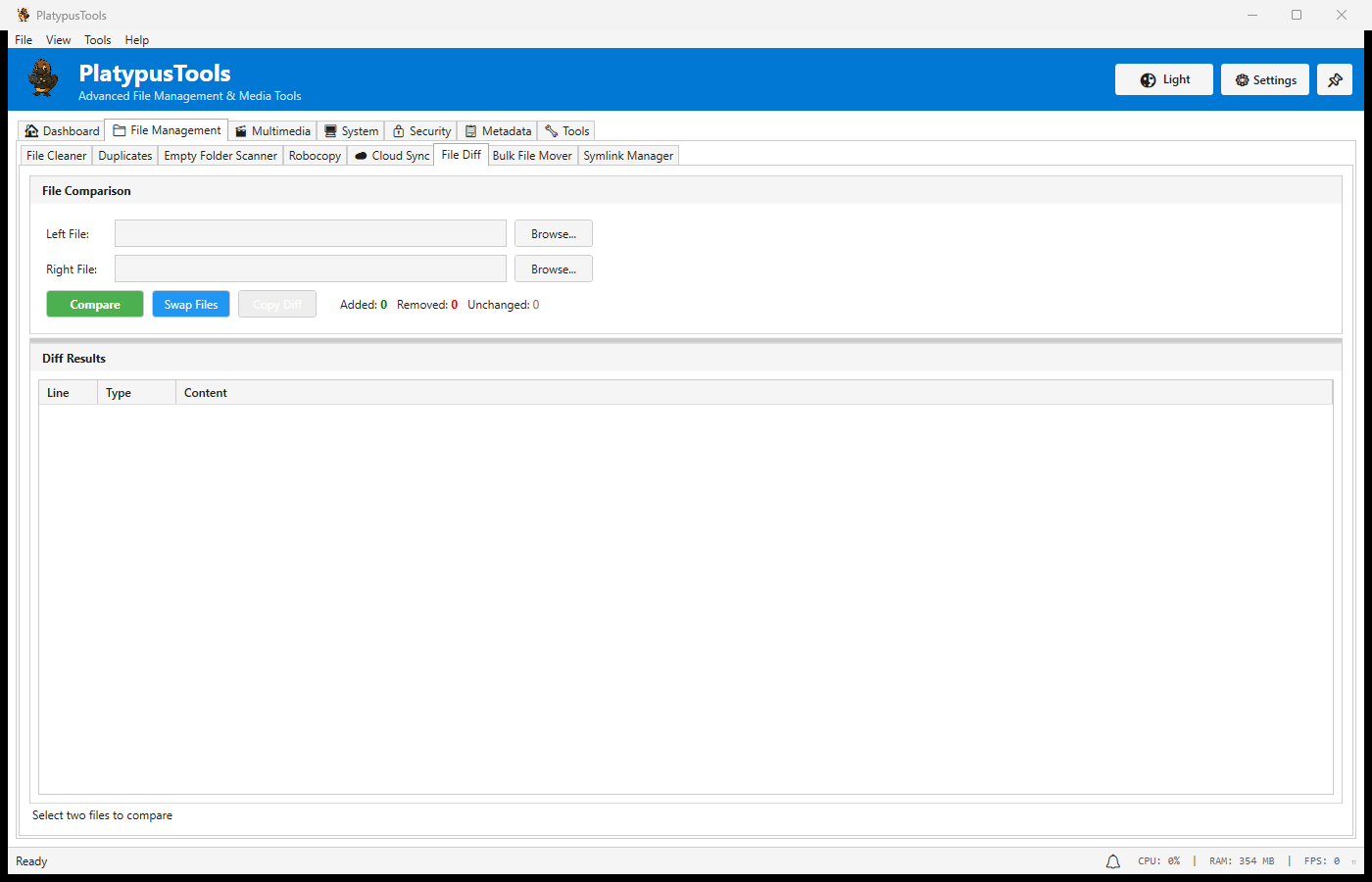This screenshot has height=882, width=1372.
Task: Open the Dashboard tab with house icon
Action: (62, 131)
